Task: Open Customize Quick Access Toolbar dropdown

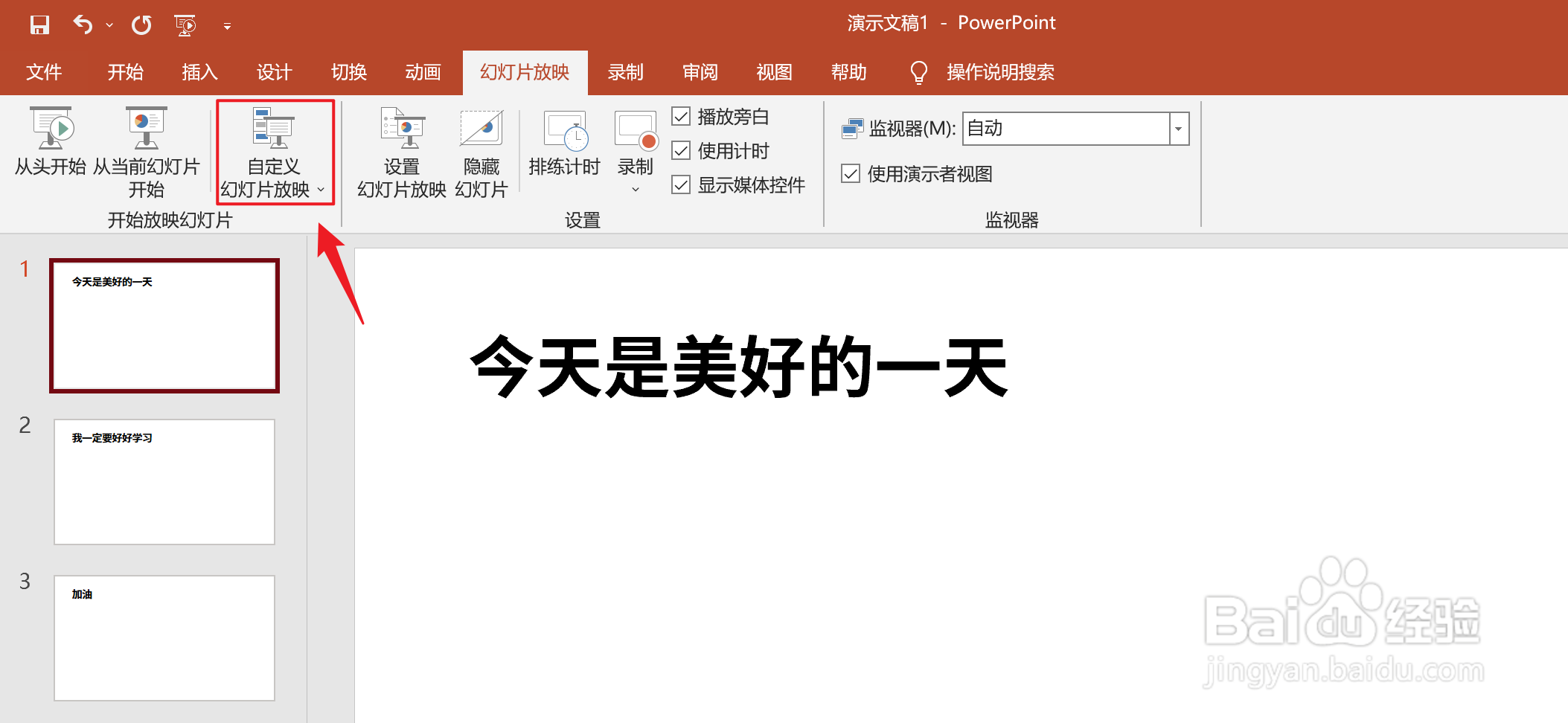Action: click(x=227, y=26)
